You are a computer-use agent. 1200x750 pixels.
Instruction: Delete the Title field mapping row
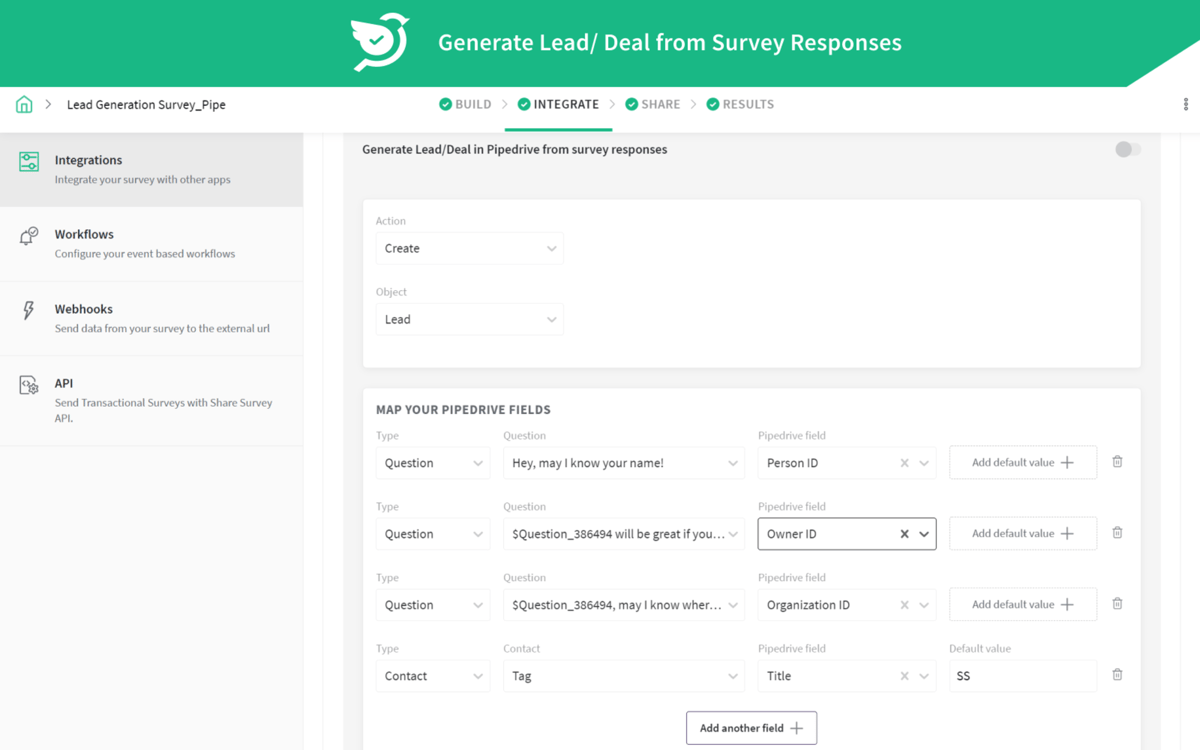pos(1117,675)
